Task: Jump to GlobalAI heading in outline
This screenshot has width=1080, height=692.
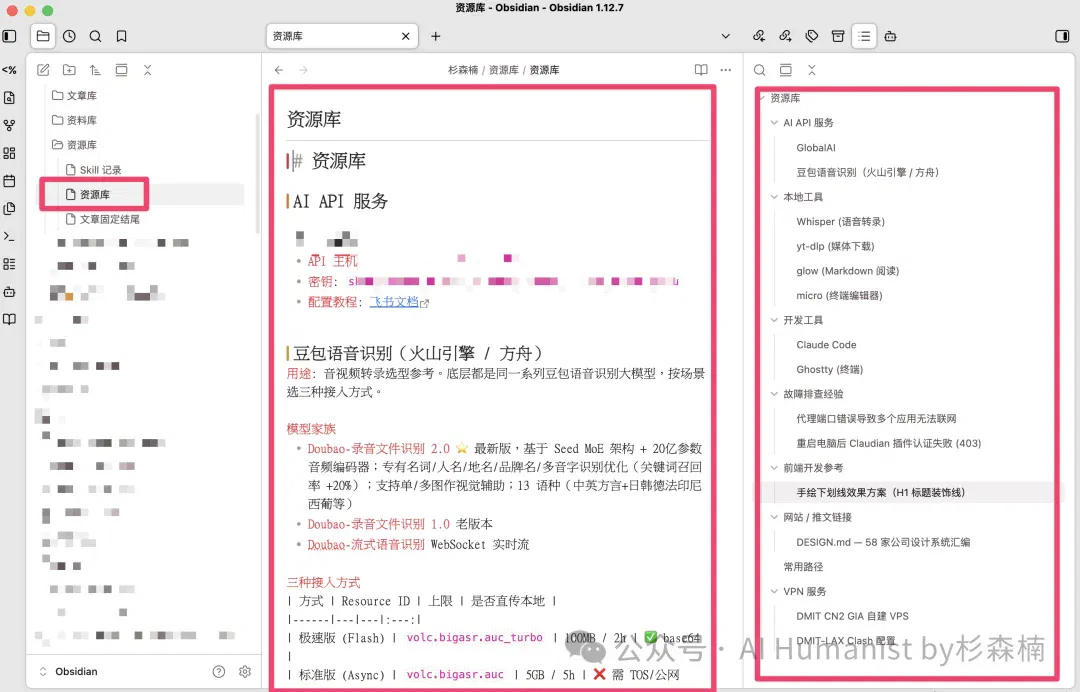Action: click(x=816, y=147)
